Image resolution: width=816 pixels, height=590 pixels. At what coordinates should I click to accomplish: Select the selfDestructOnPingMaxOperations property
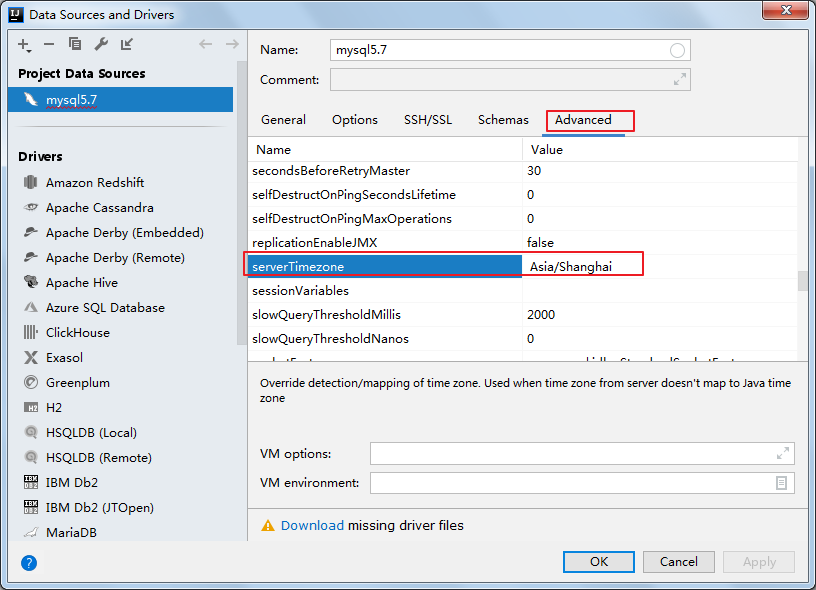point(522,219)
